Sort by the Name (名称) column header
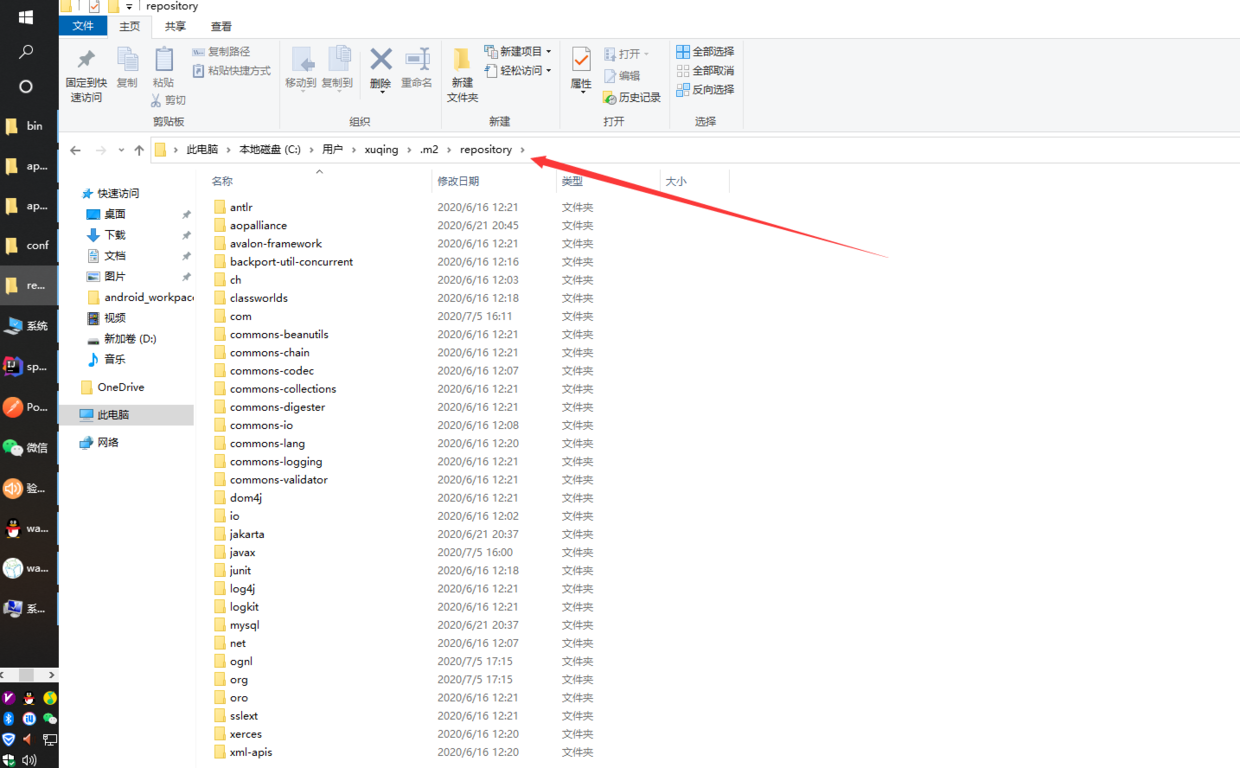 [x=222, y=182]
